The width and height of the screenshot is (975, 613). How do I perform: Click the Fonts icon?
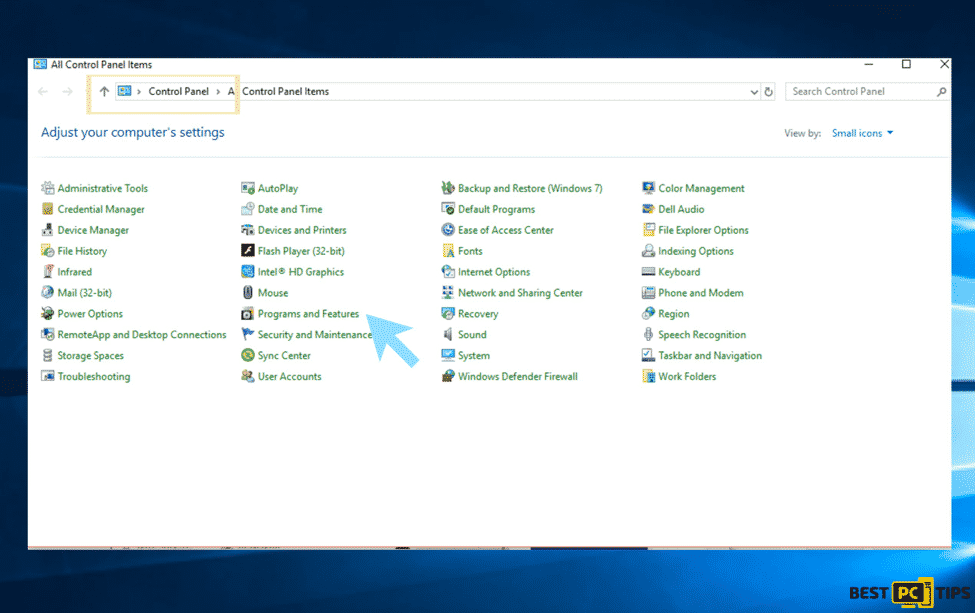pos(448,251)
